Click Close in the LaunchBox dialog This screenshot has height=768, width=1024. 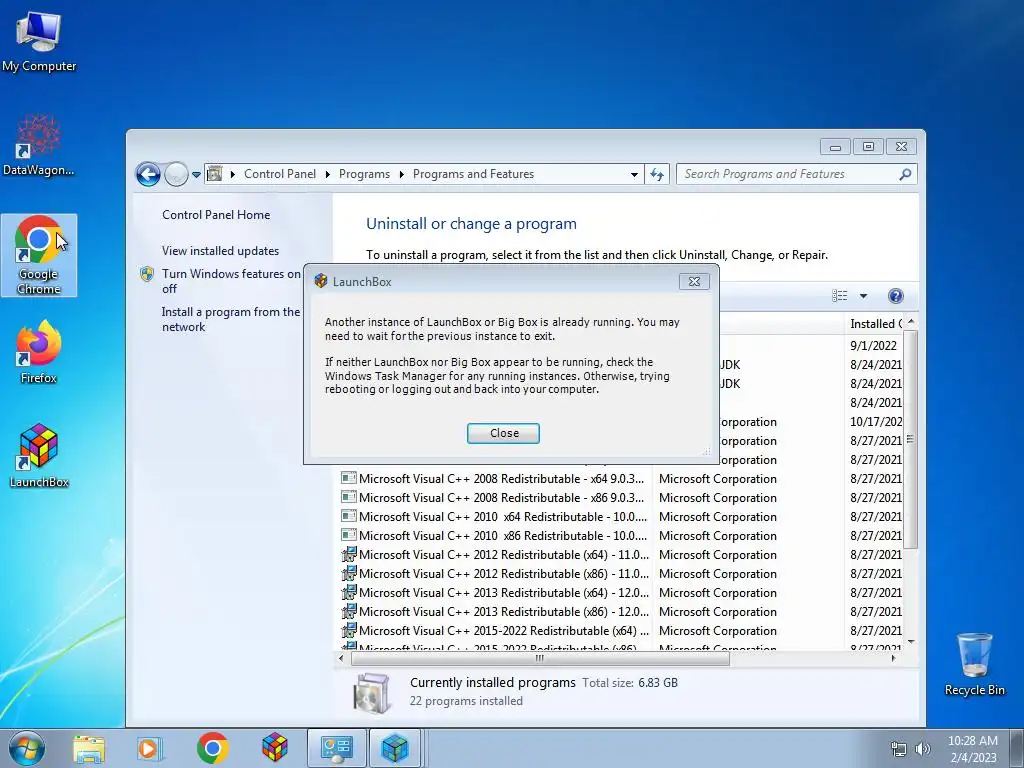point(504,433)
